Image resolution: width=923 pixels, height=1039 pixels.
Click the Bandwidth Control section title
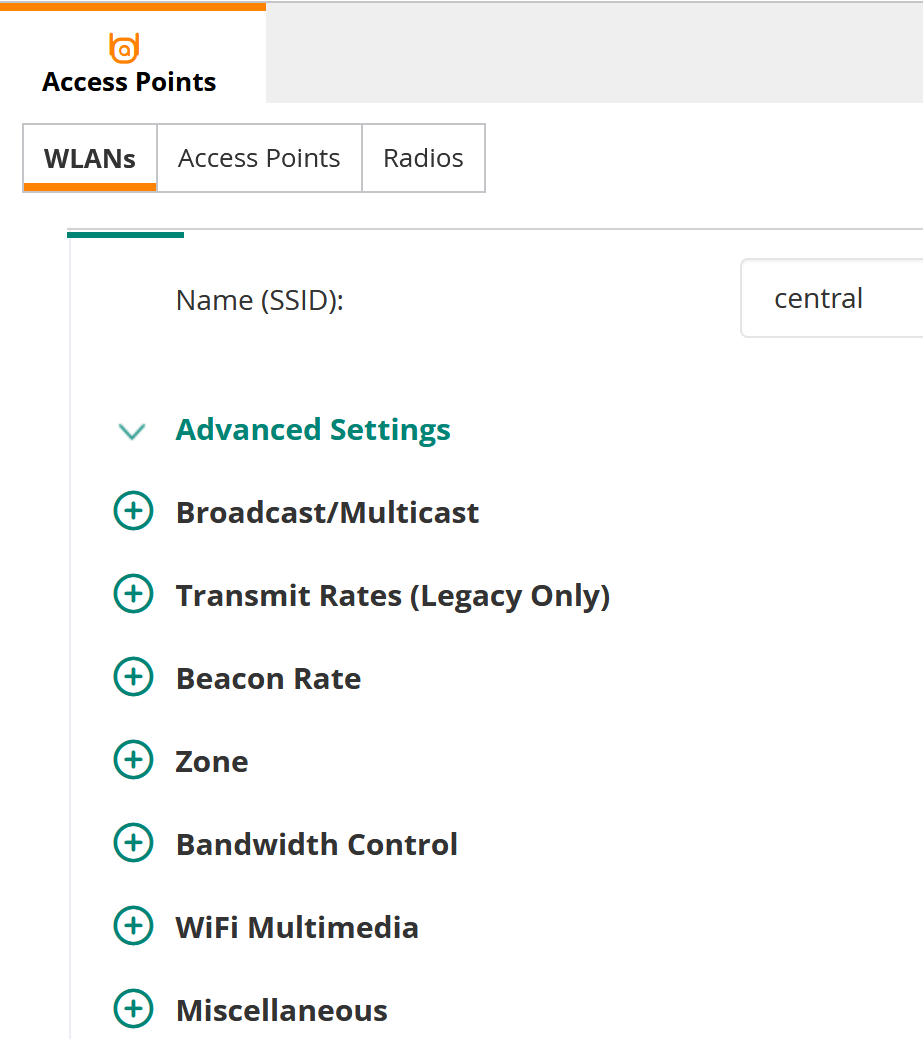tap(317, 845)
